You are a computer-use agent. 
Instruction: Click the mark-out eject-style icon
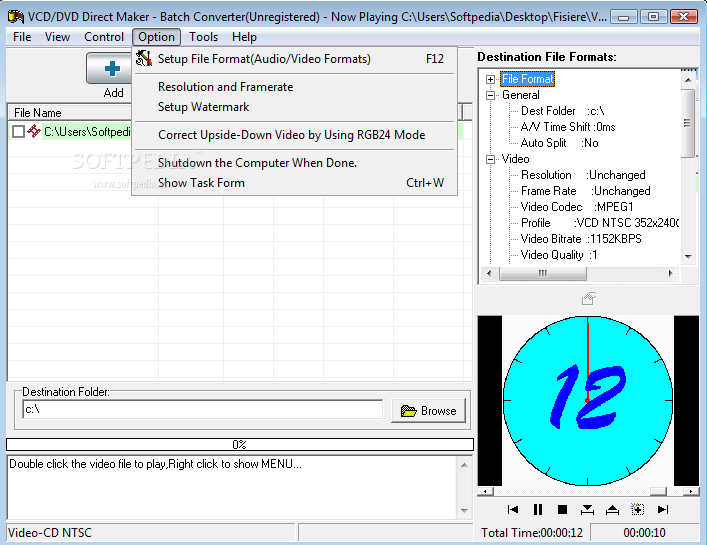point(612,509)
